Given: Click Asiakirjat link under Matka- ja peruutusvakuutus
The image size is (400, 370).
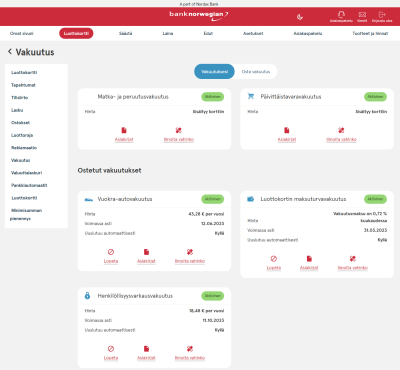Looking at the screenshot, I should [124, 139].
